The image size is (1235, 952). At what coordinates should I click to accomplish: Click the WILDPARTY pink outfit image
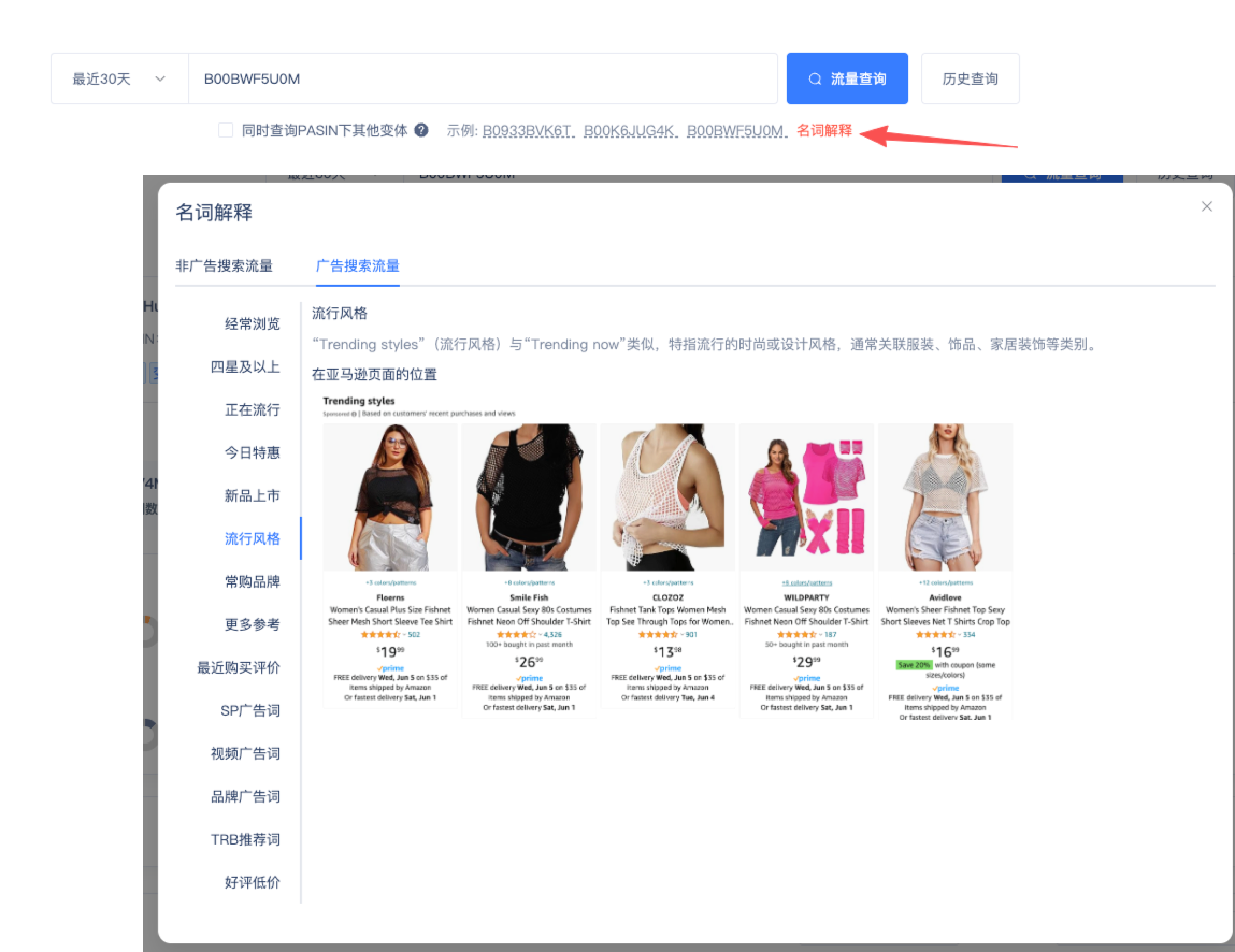[806, 497]
